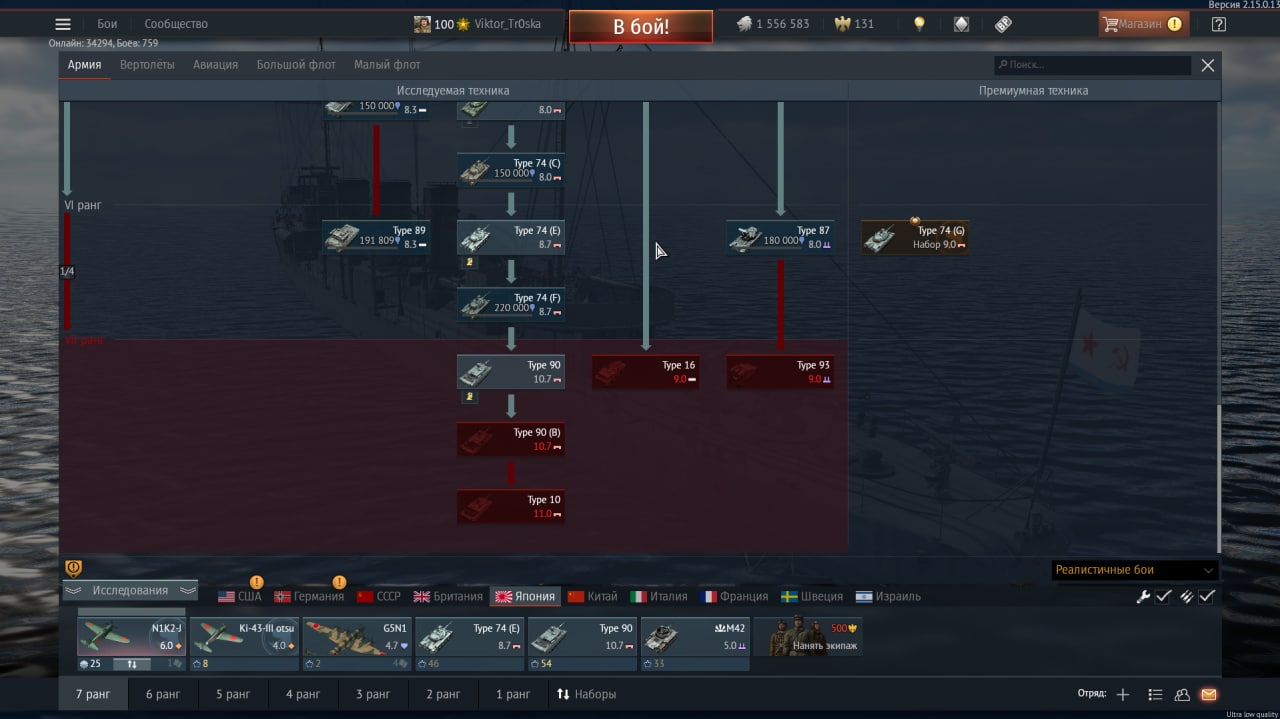Select Type 87 anti-air vehicle

780,237
